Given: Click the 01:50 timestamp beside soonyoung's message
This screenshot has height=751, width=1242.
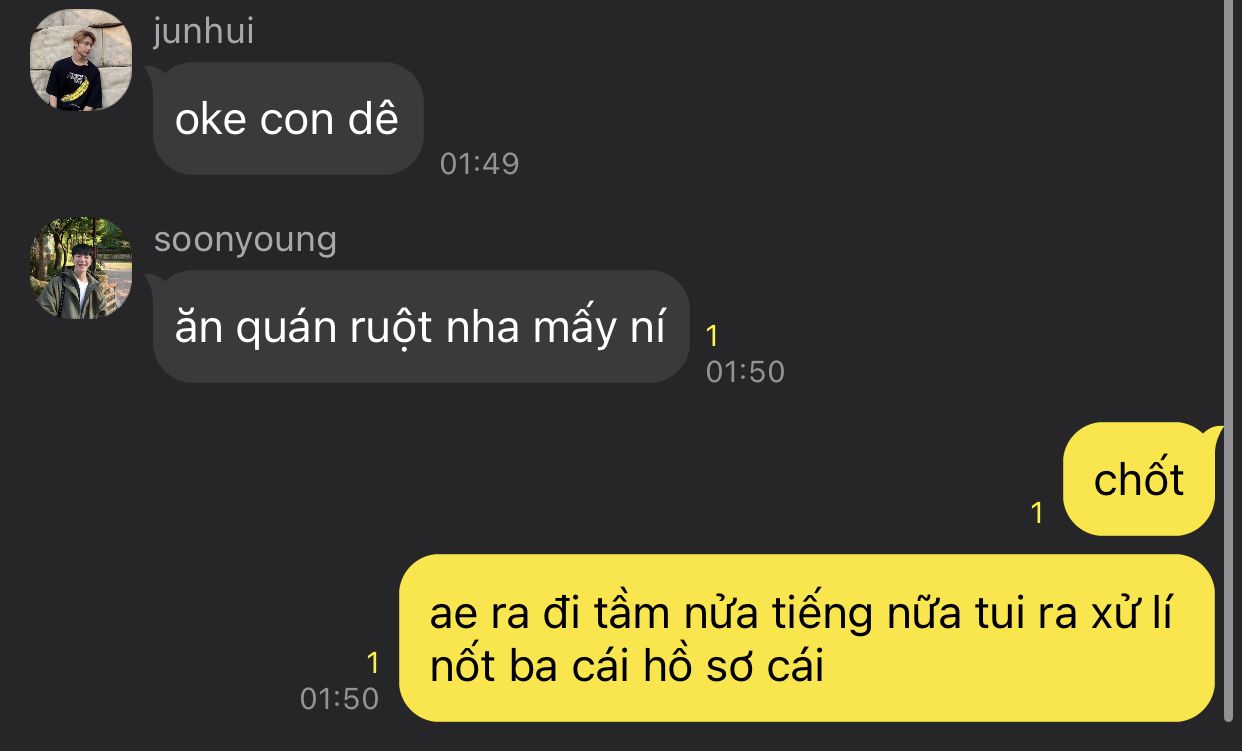Looking at the screenshot, I should pyautogui.click(x=745, y=372).
